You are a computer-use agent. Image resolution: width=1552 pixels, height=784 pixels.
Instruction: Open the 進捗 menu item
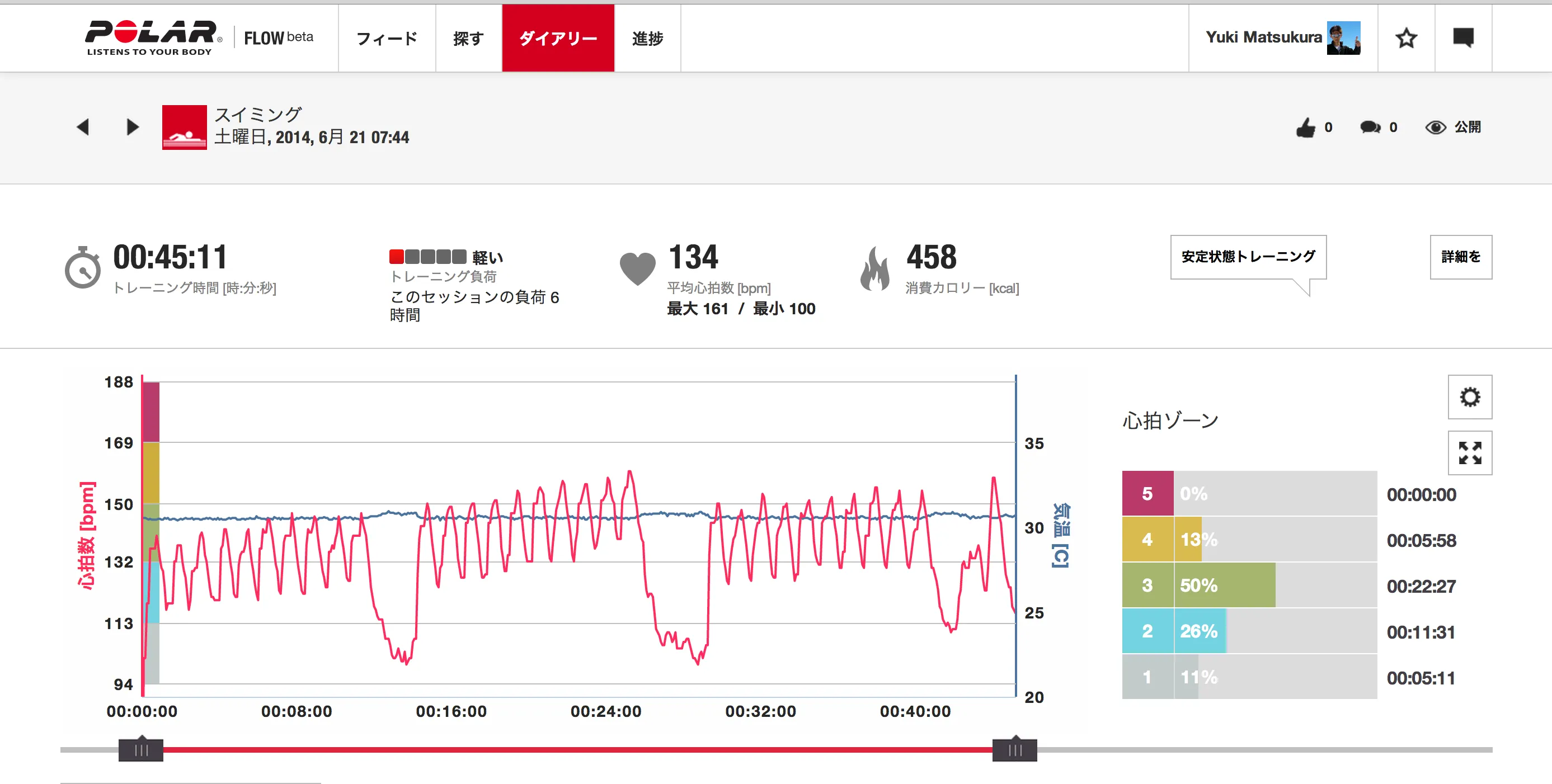pyautogui.click(x=647, y=39)
